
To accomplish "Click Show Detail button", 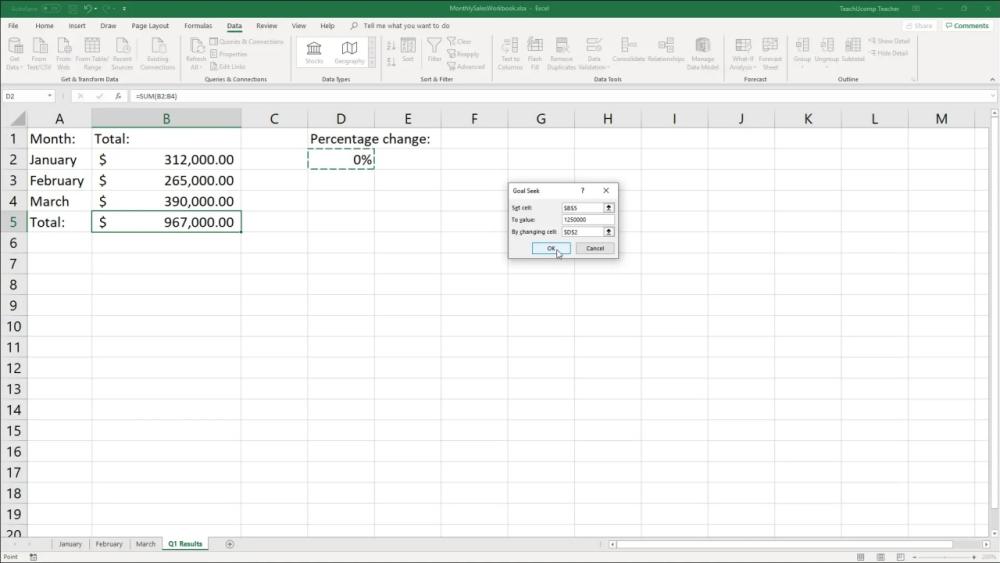I will coord(889,41).
